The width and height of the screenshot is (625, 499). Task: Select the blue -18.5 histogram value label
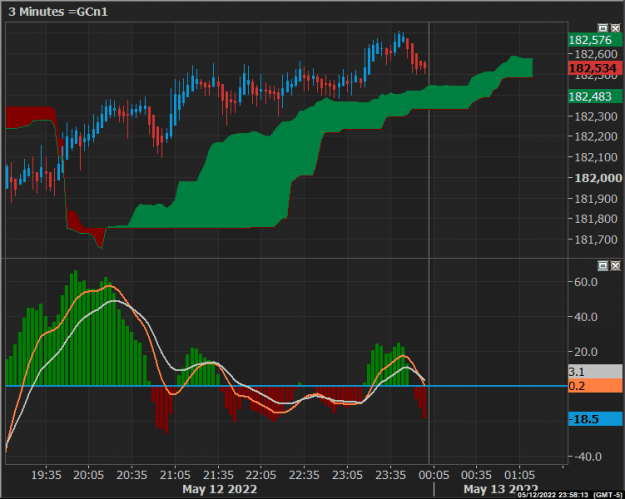(x=595, y=419)
